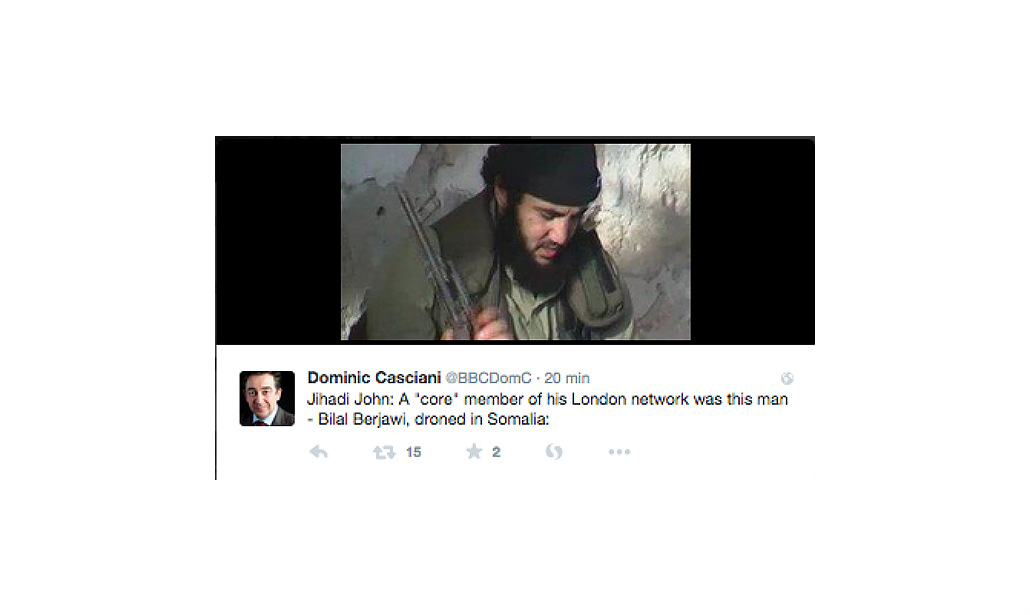Viewport: 1030px width, 615px height.
Task: View the retweet count of 15
Action: 413,452
